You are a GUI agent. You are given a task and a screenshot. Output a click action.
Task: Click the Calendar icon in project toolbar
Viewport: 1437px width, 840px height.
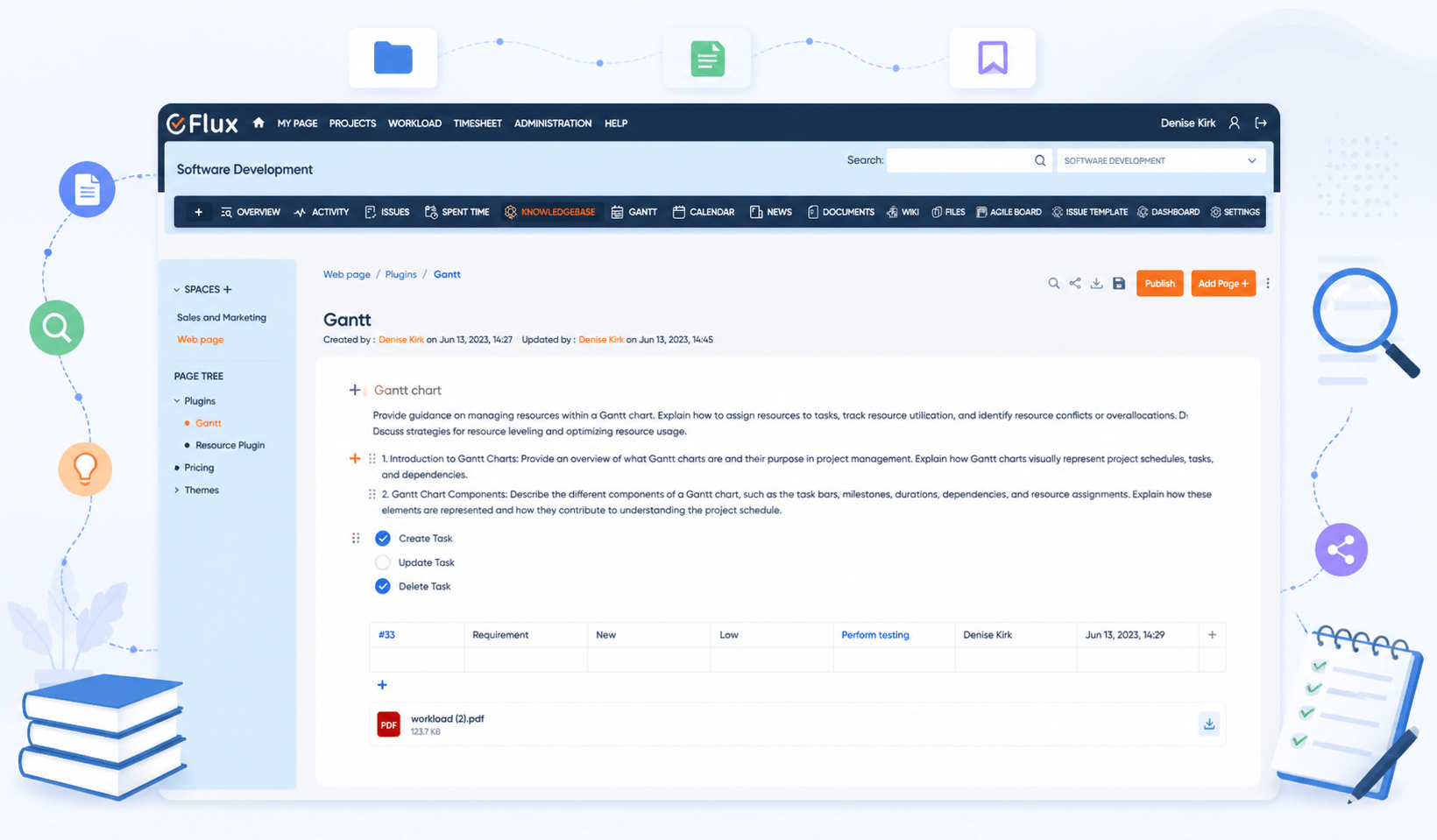tap(678, 212)
